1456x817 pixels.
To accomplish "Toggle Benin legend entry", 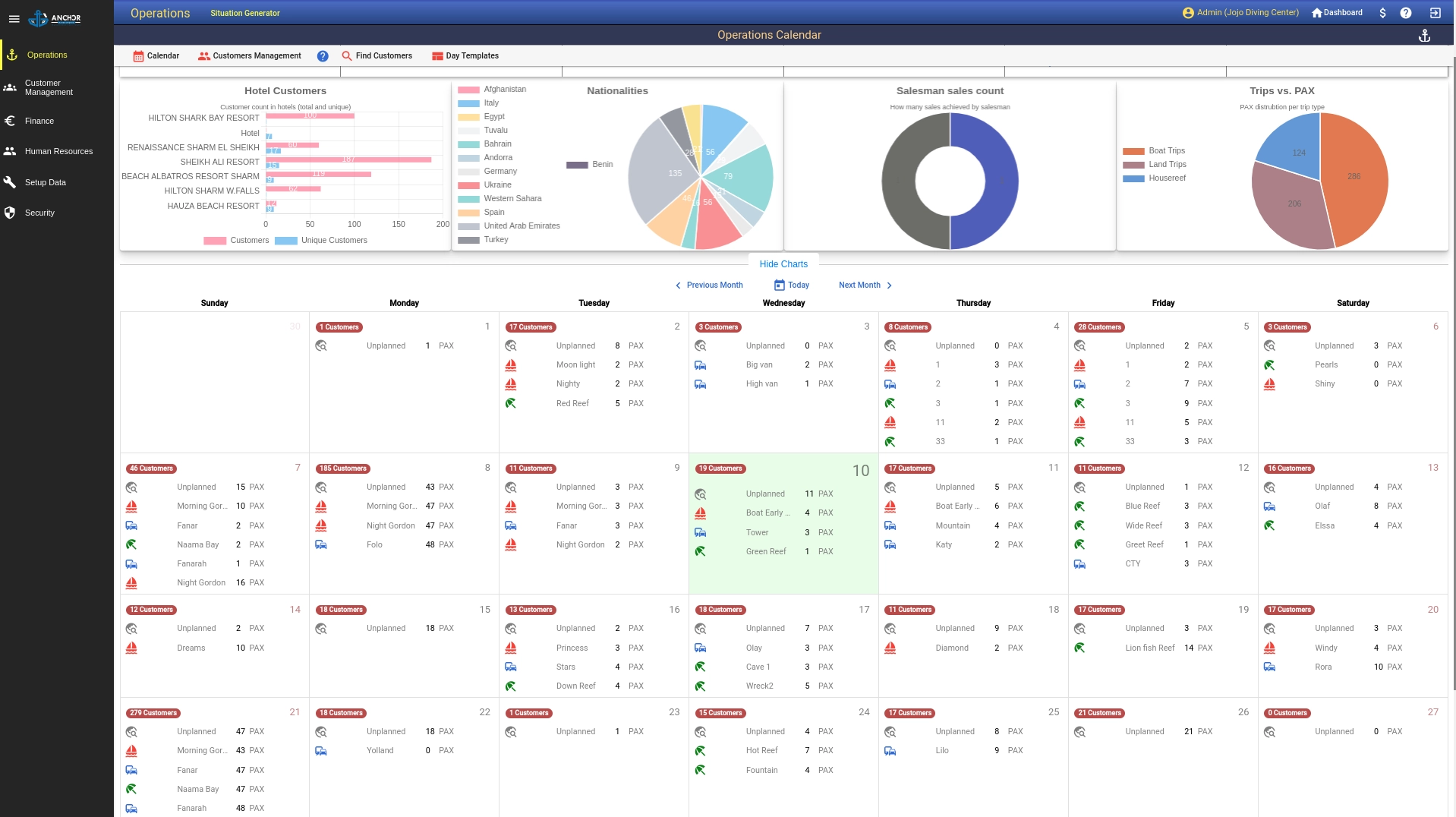I will [590, 164].
